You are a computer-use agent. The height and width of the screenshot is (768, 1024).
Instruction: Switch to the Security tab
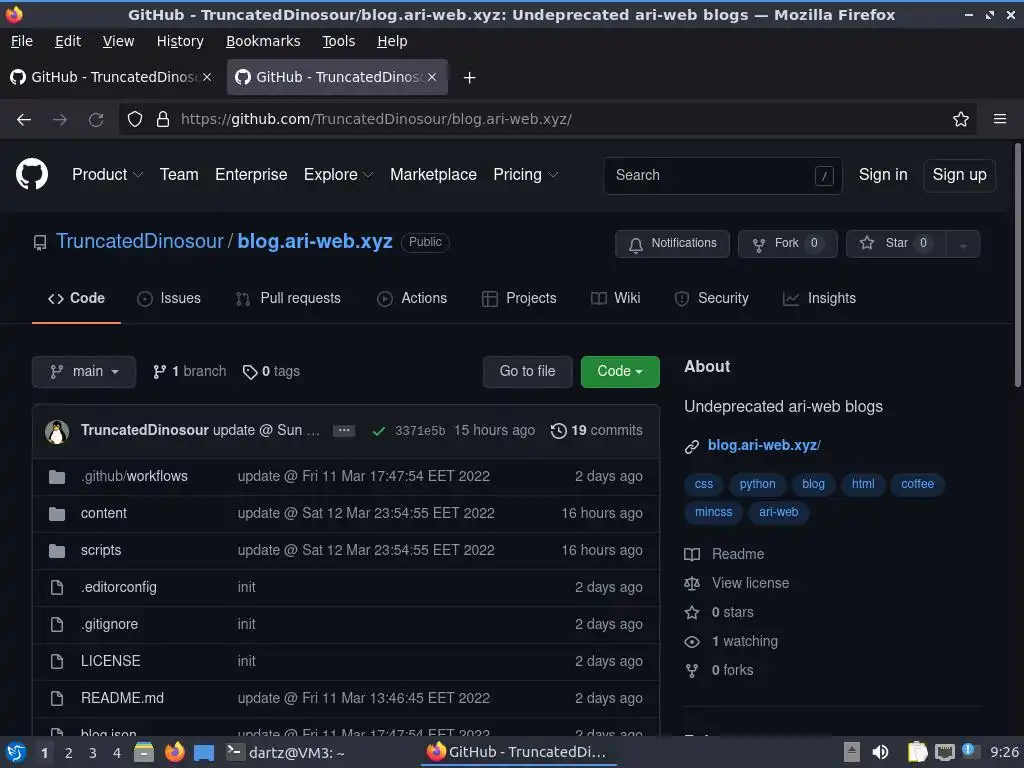(x=711, y=298)
